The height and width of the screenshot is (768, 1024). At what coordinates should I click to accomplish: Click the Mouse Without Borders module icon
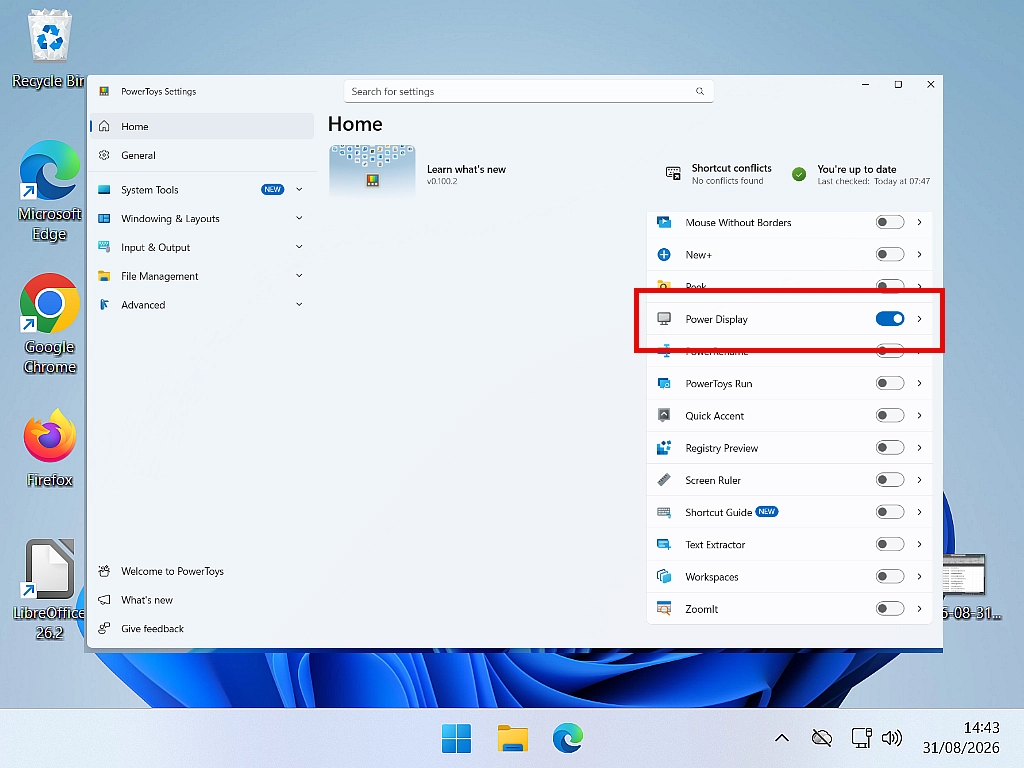664,223
